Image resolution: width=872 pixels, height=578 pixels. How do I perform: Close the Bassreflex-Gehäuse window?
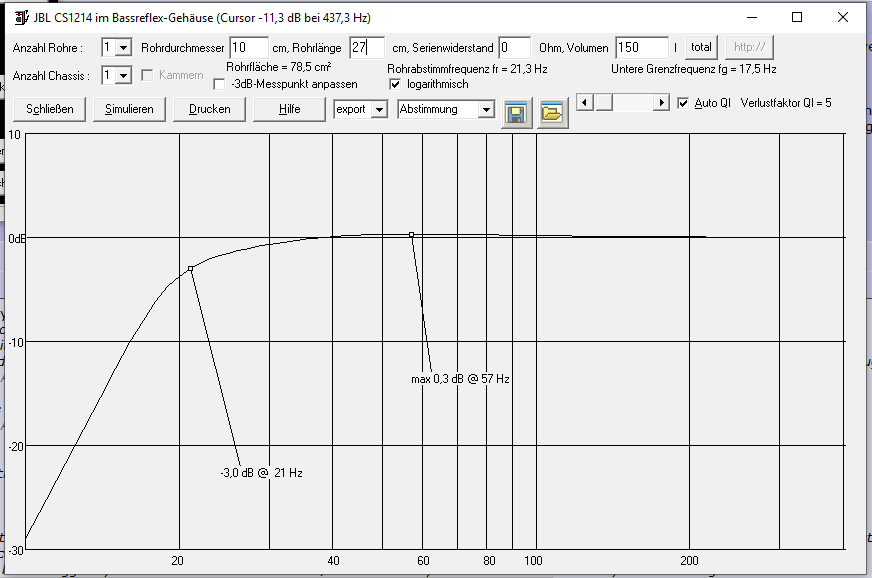(843, 17)
